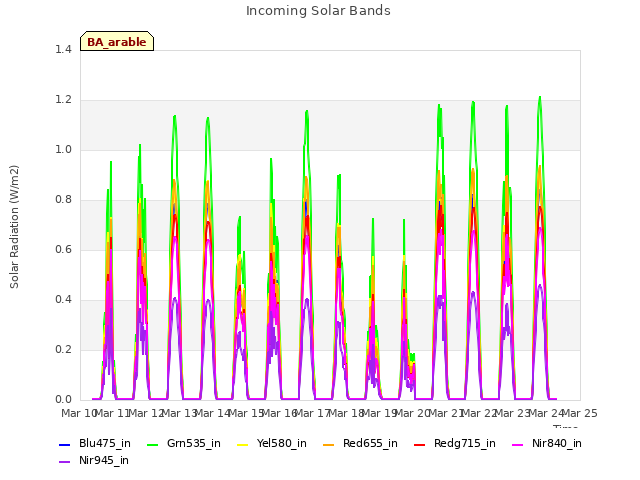Screen dimensions: 640x480
Task: Select the Blu475_in legend label
Action: pos(105,443)
